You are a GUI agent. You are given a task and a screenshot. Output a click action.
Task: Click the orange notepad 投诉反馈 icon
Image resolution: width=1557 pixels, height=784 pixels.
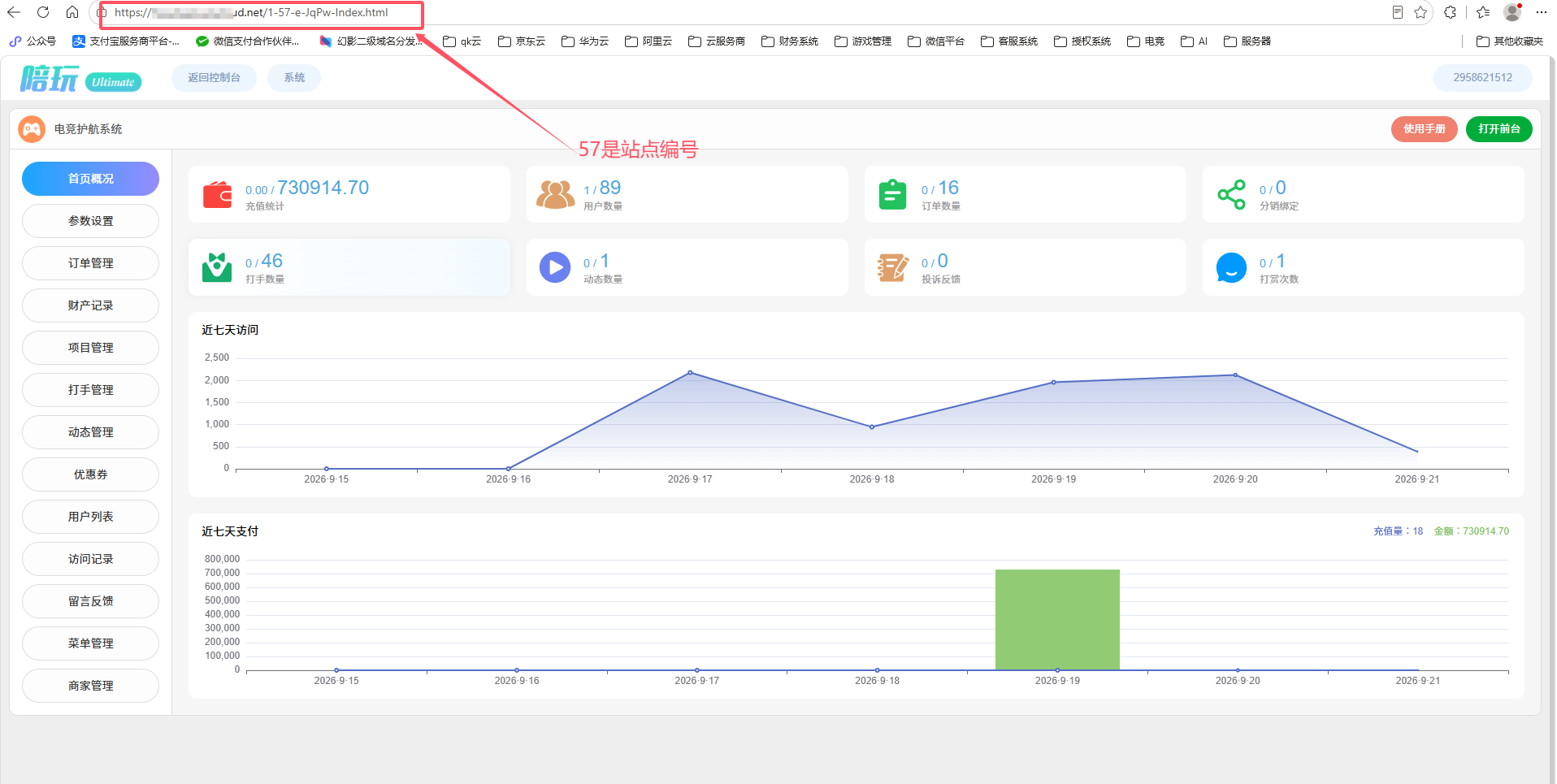(x=892, y=267)
